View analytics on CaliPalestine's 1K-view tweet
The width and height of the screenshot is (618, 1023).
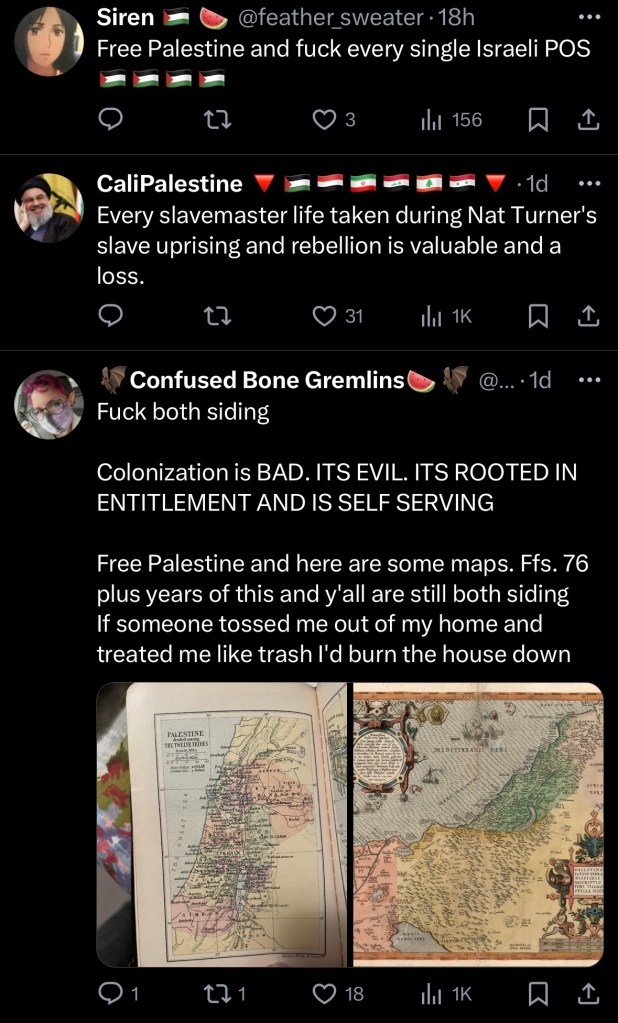coord(446,316)
